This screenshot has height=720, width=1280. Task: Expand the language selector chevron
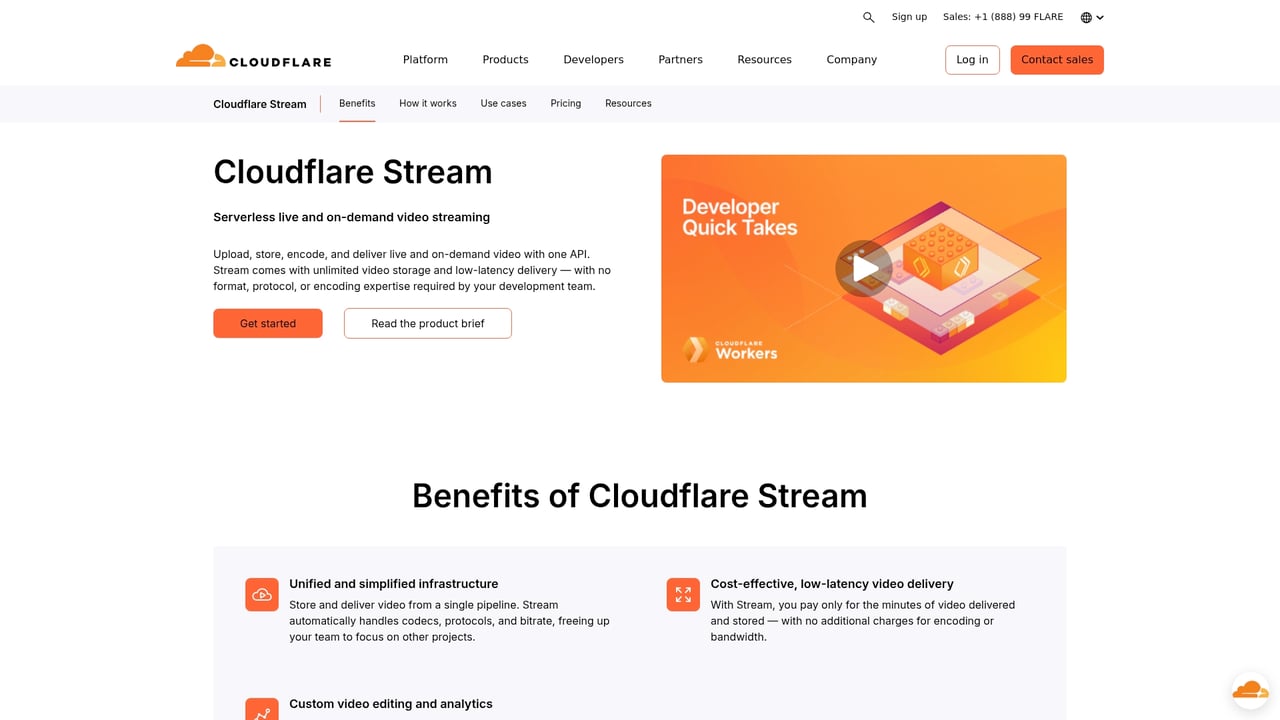(1100, 17)
